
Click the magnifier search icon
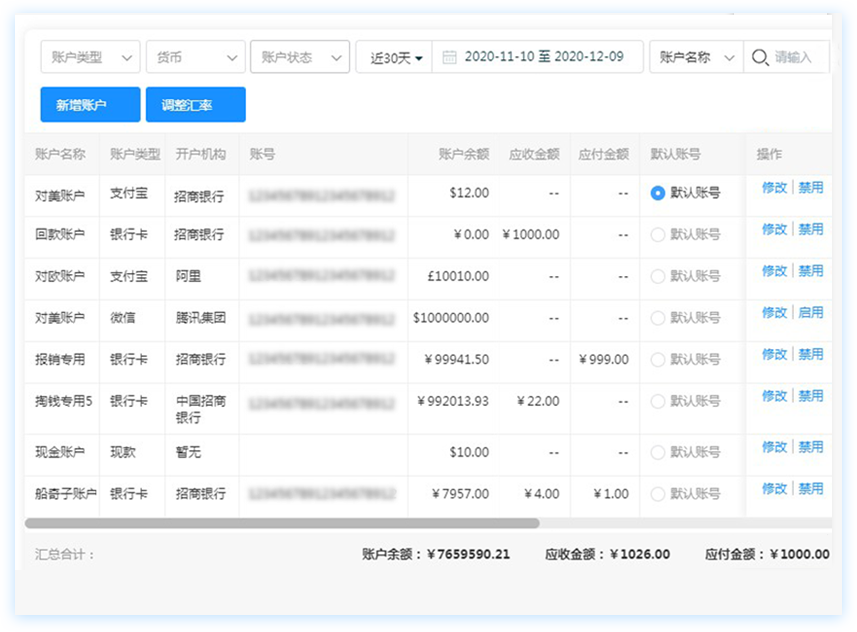(x=760, y=57)
